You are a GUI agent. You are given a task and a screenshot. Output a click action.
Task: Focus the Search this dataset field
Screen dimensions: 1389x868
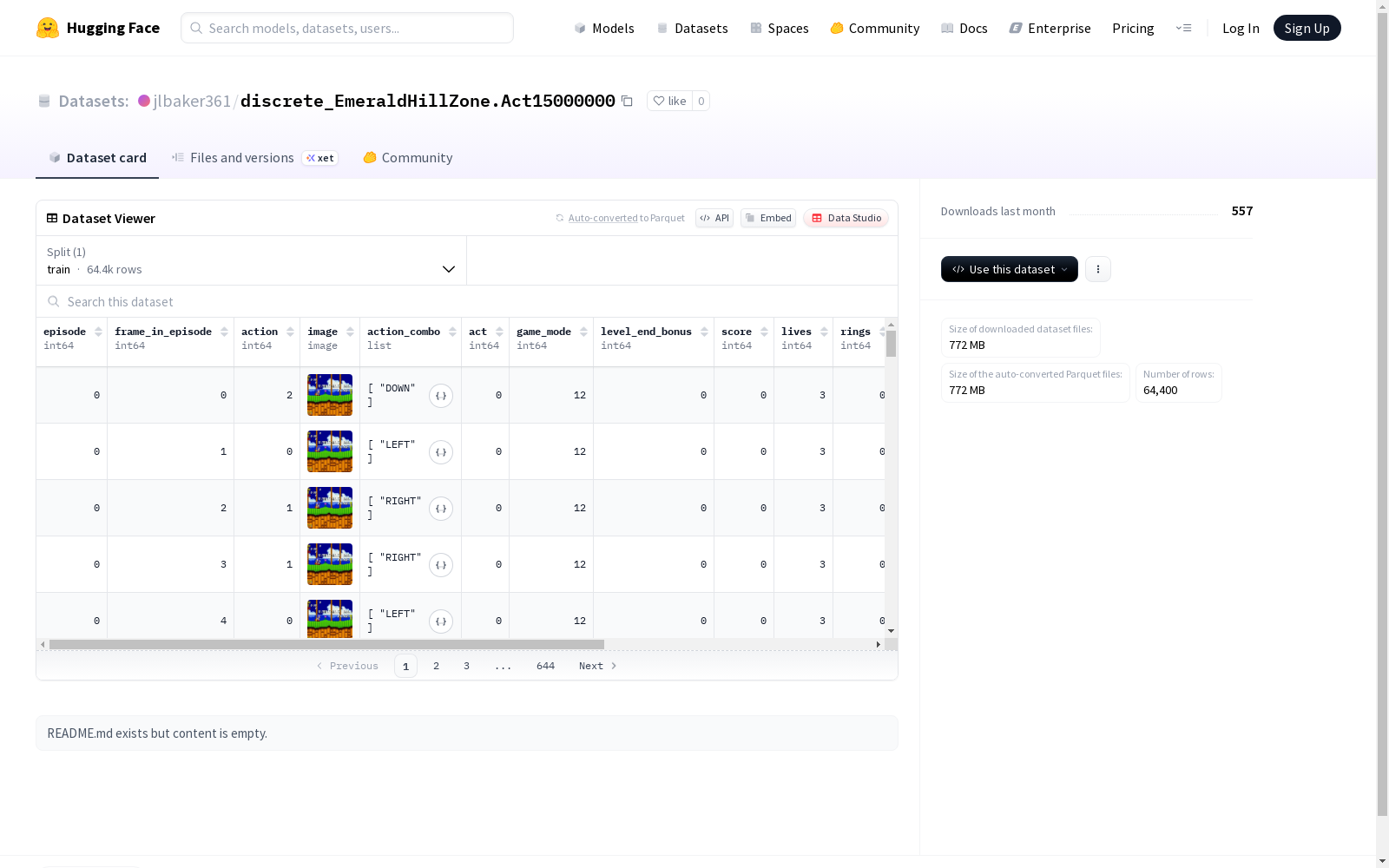[467, 301]
